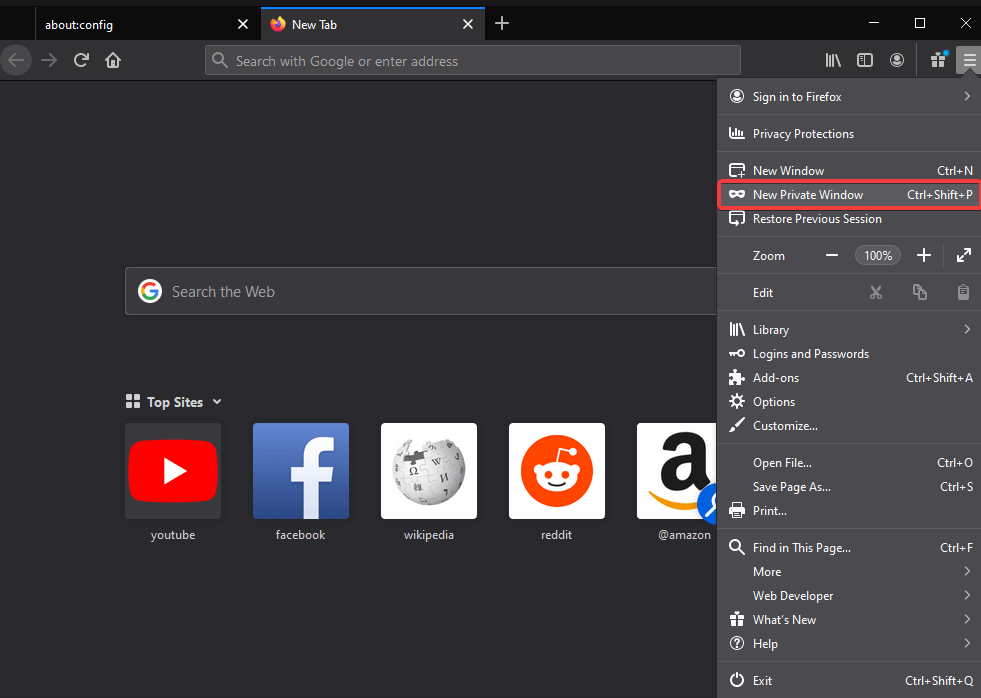Close the hamburger menu button
The image size is (981, 698).
(969, 60)
